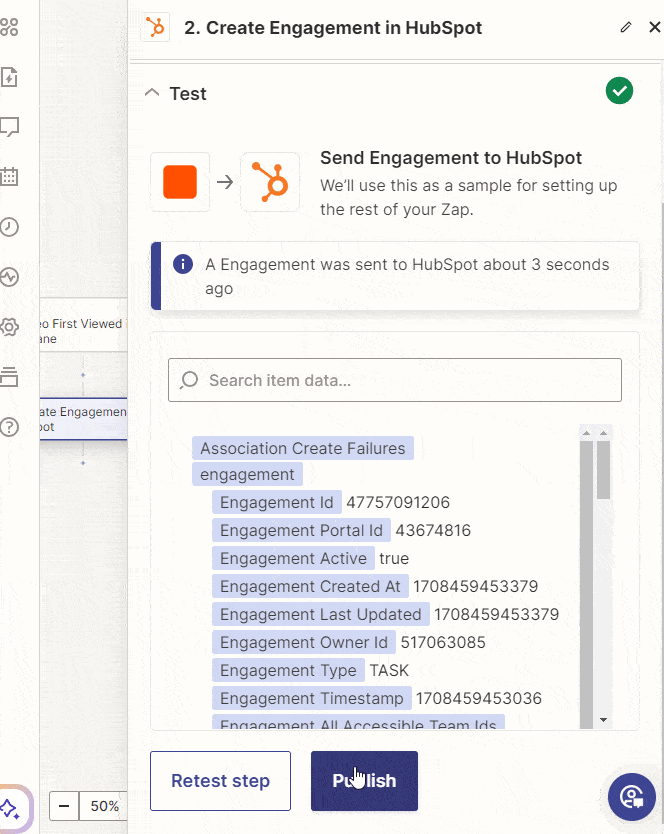Open the help question mark icon
The width and height of the screenshot is (664, 834).
[x=9, y=427]
